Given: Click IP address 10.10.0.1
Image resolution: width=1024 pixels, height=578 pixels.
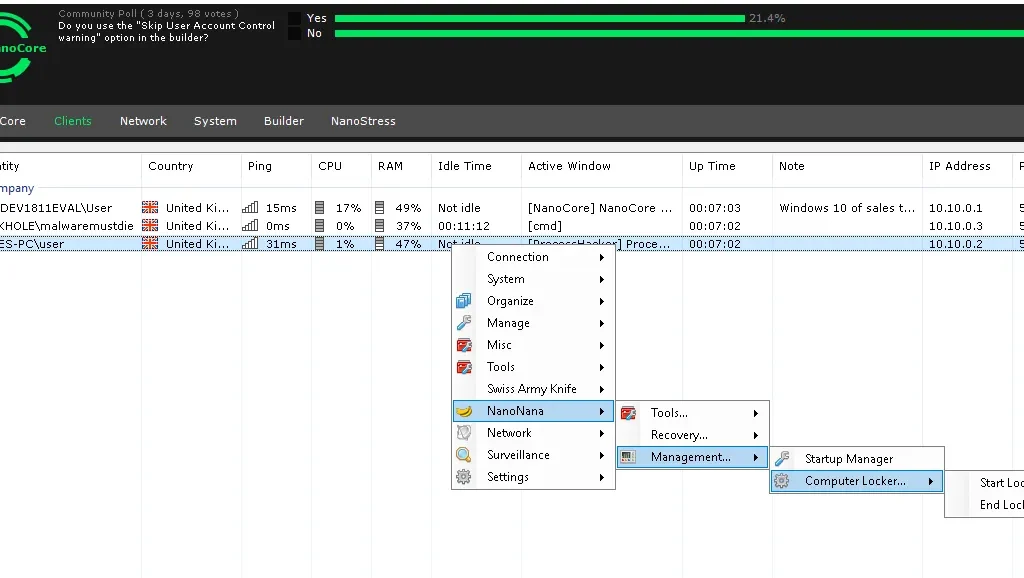Looking at the screenshot, I should [x=955, y=208].
